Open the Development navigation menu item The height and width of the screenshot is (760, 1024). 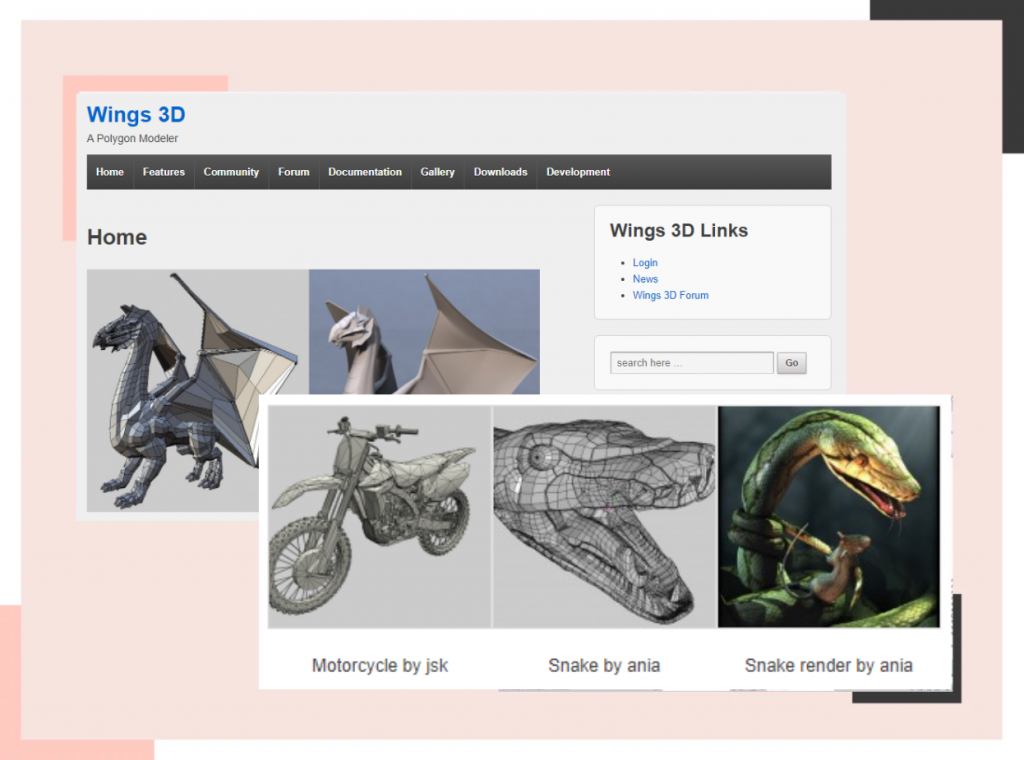577,172
